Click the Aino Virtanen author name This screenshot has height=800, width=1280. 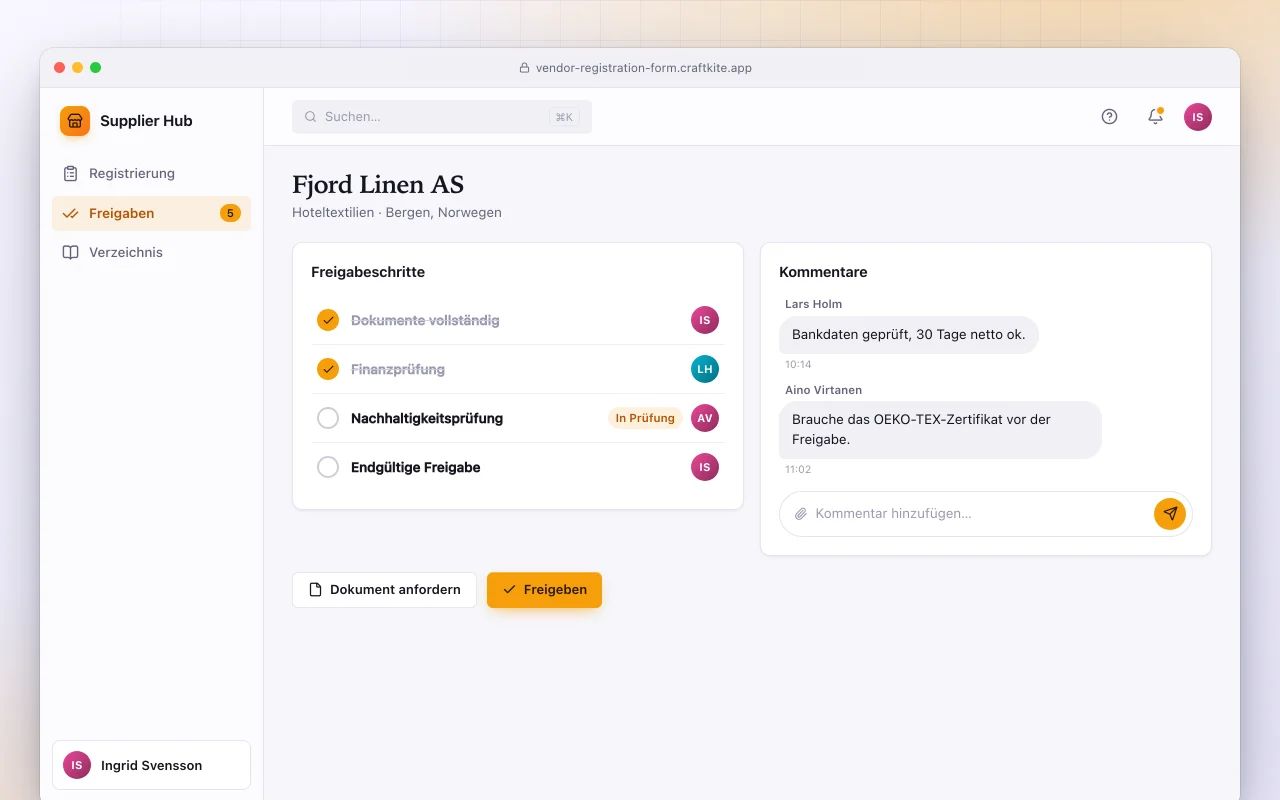tap(823, 390)
